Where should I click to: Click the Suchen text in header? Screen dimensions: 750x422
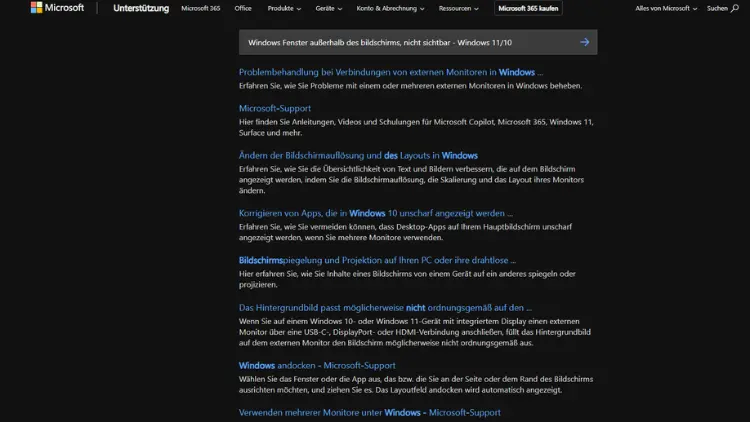tap(717, 9)
